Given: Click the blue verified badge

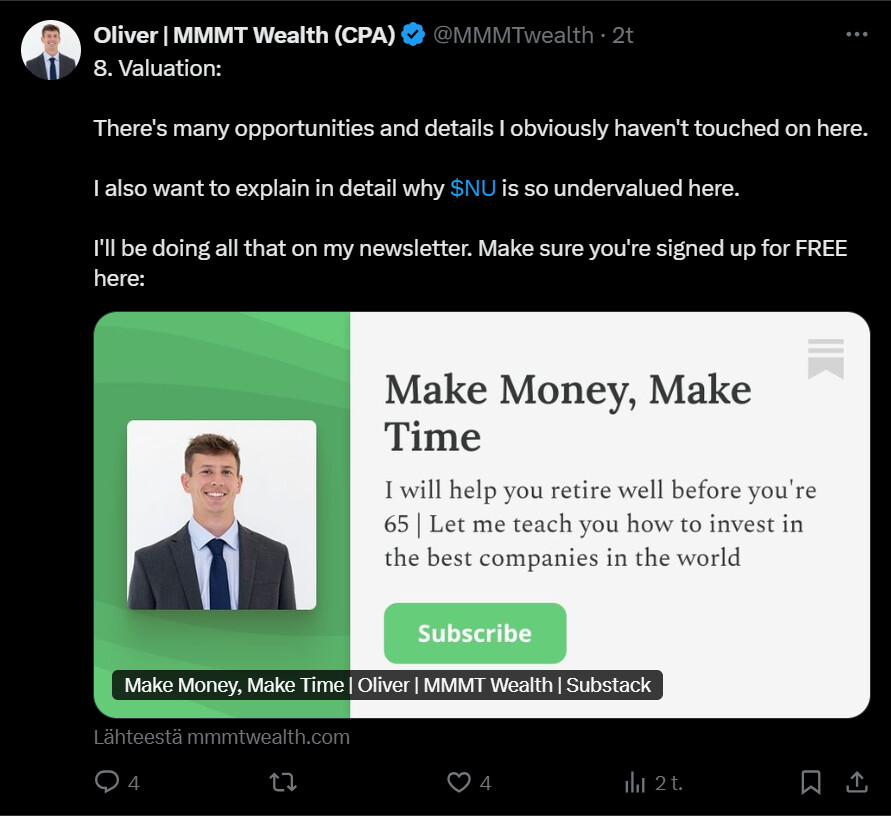Looking at the screenshot, I should pyautogui.click(x=413, y=35).
